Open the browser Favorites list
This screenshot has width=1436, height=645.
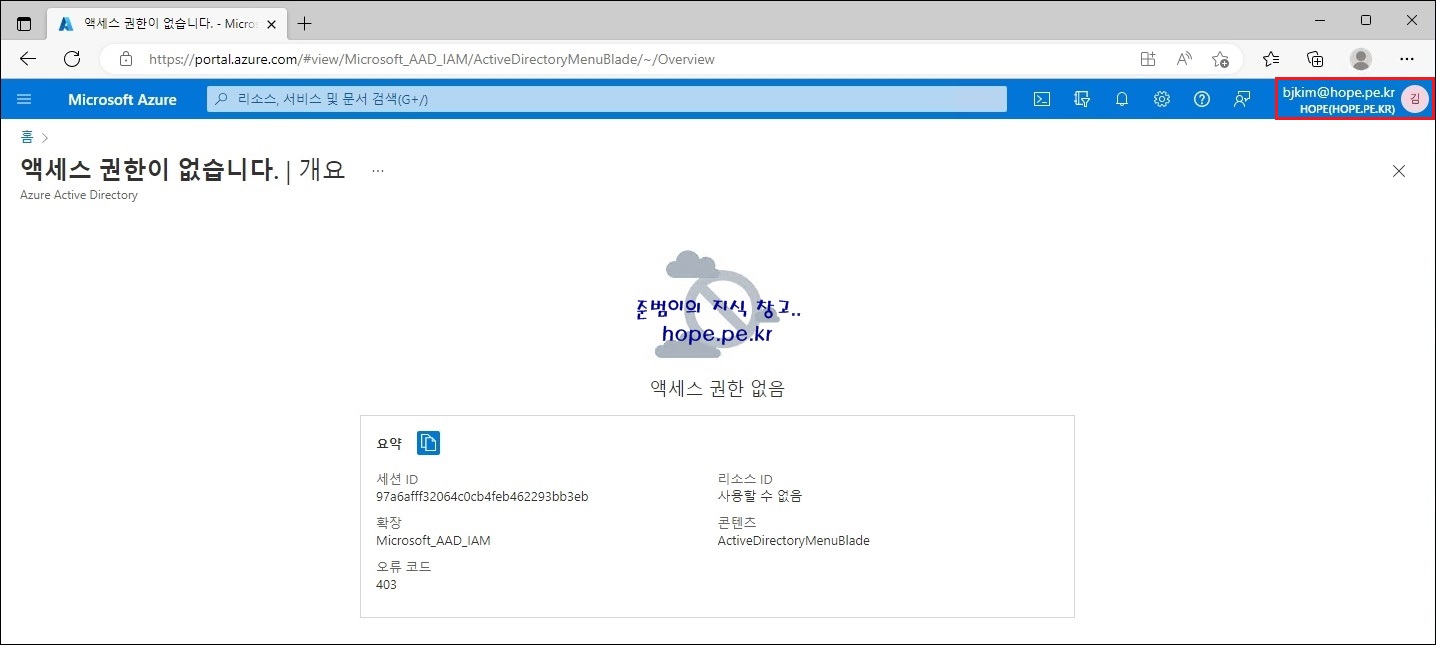click(x=1271, y=59)
